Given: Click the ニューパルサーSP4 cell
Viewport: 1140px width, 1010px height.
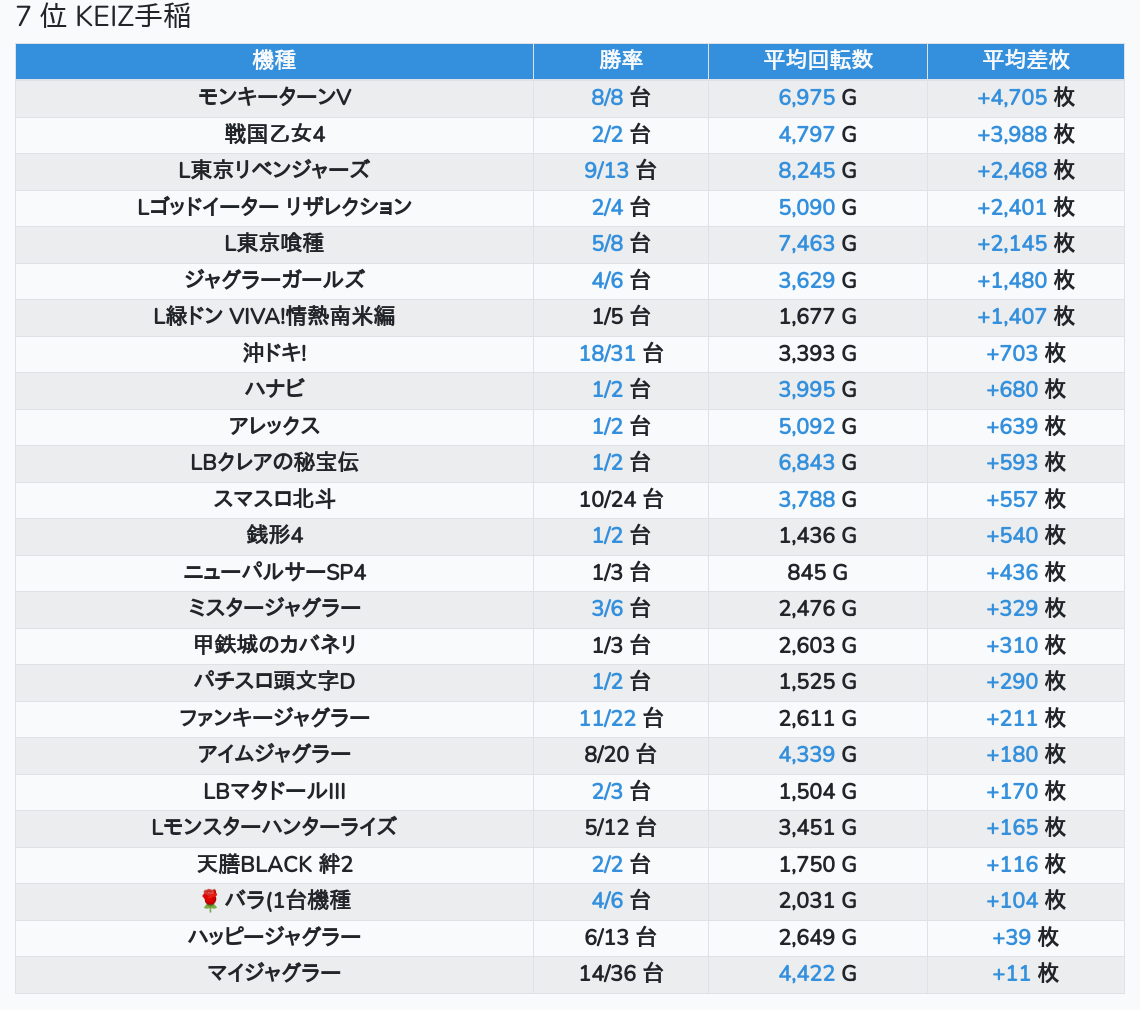Looking at the screenshot, I should 274,572.
